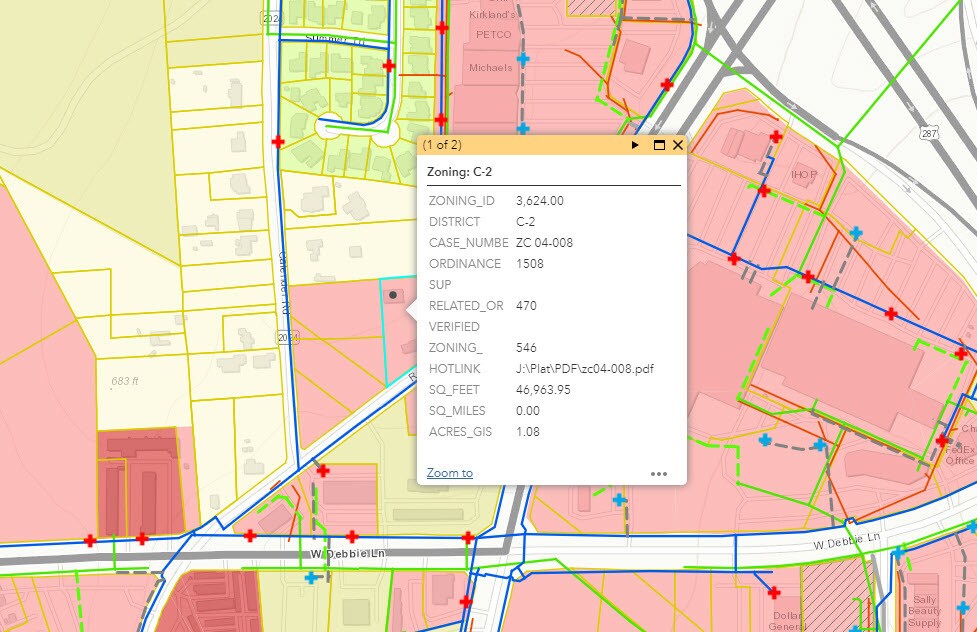
Task: Click the HOTLINK zc04-008.pdf path value
Action: tap(584, 369)
